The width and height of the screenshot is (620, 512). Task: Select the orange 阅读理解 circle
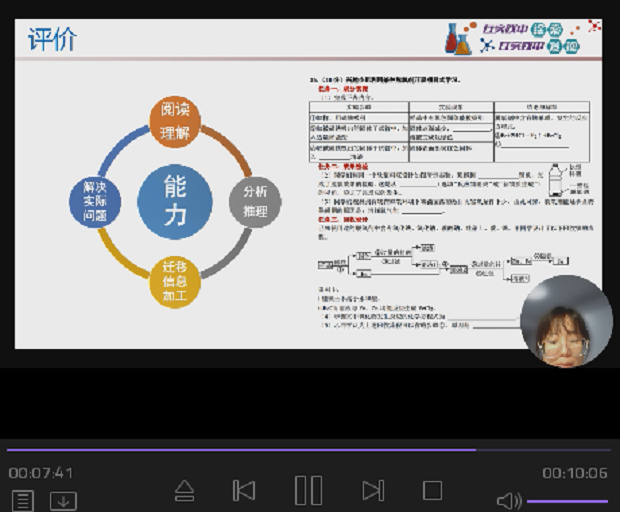coord(175,123)
